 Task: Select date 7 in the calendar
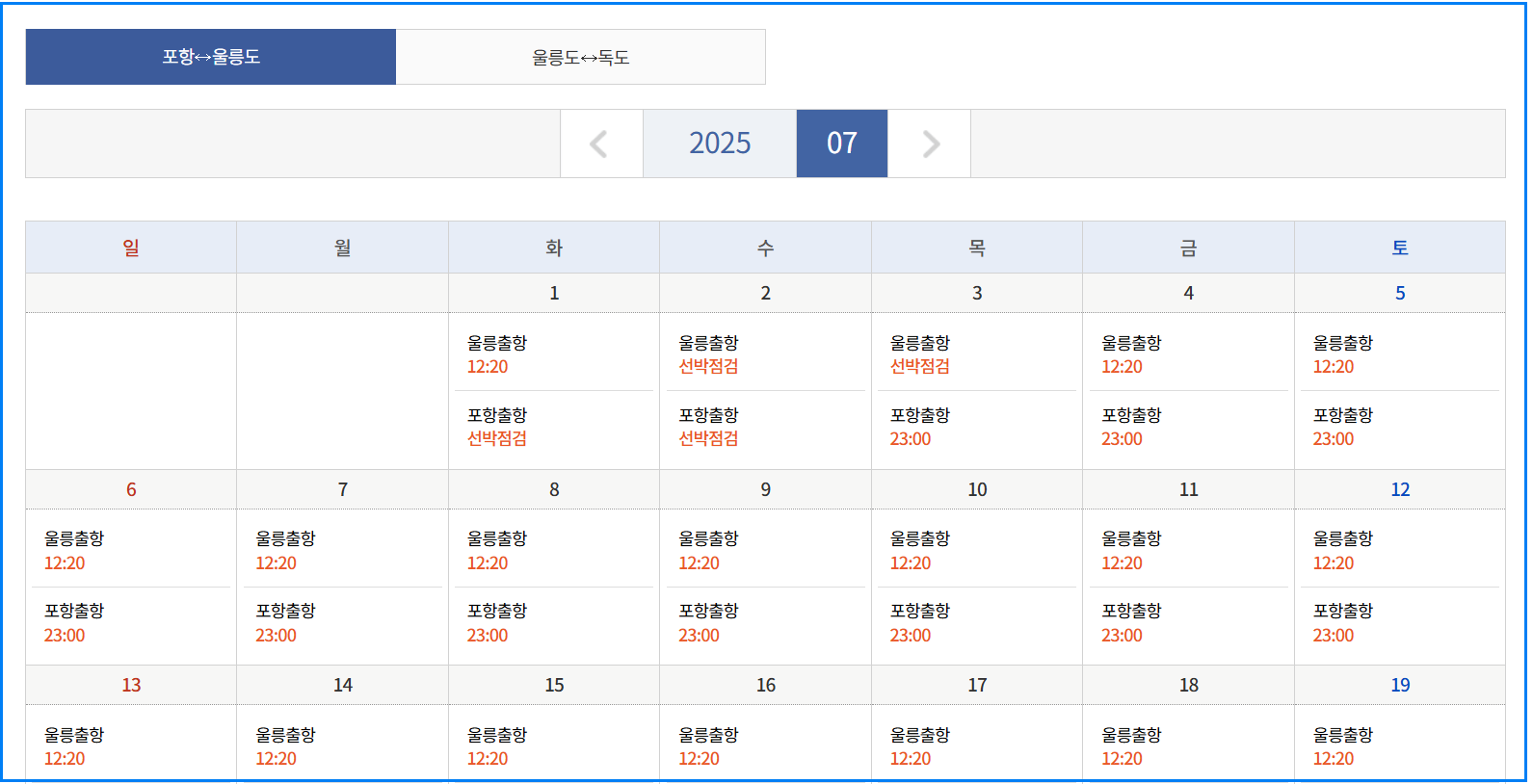(343, 489)
